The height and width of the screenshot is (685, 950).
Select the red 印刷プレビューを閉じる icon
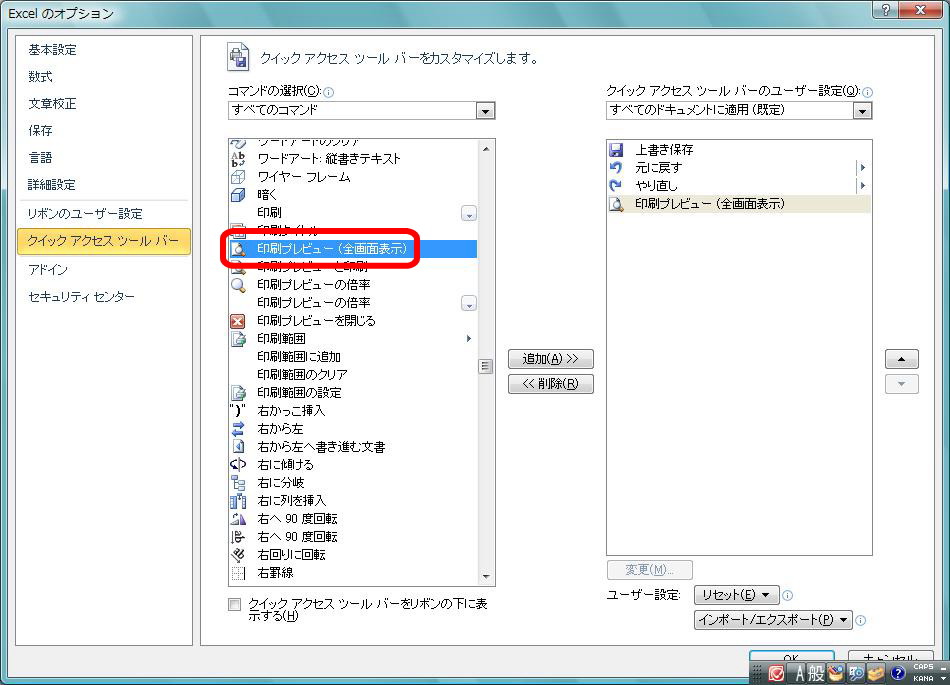(x=238, y=321)
